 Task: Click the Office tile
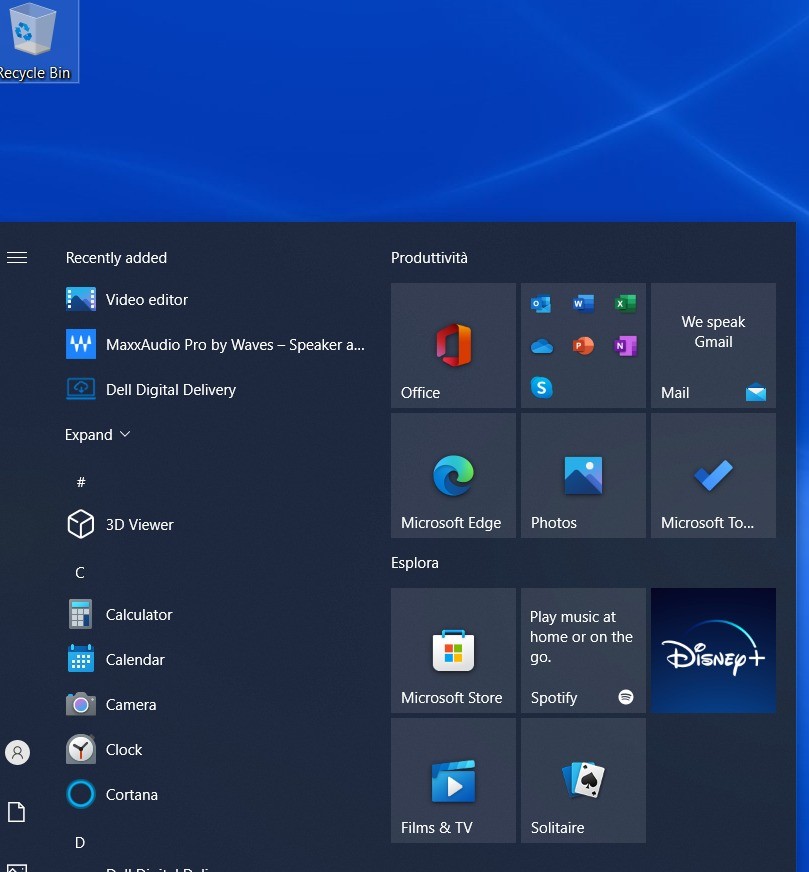tap(453, 345)
